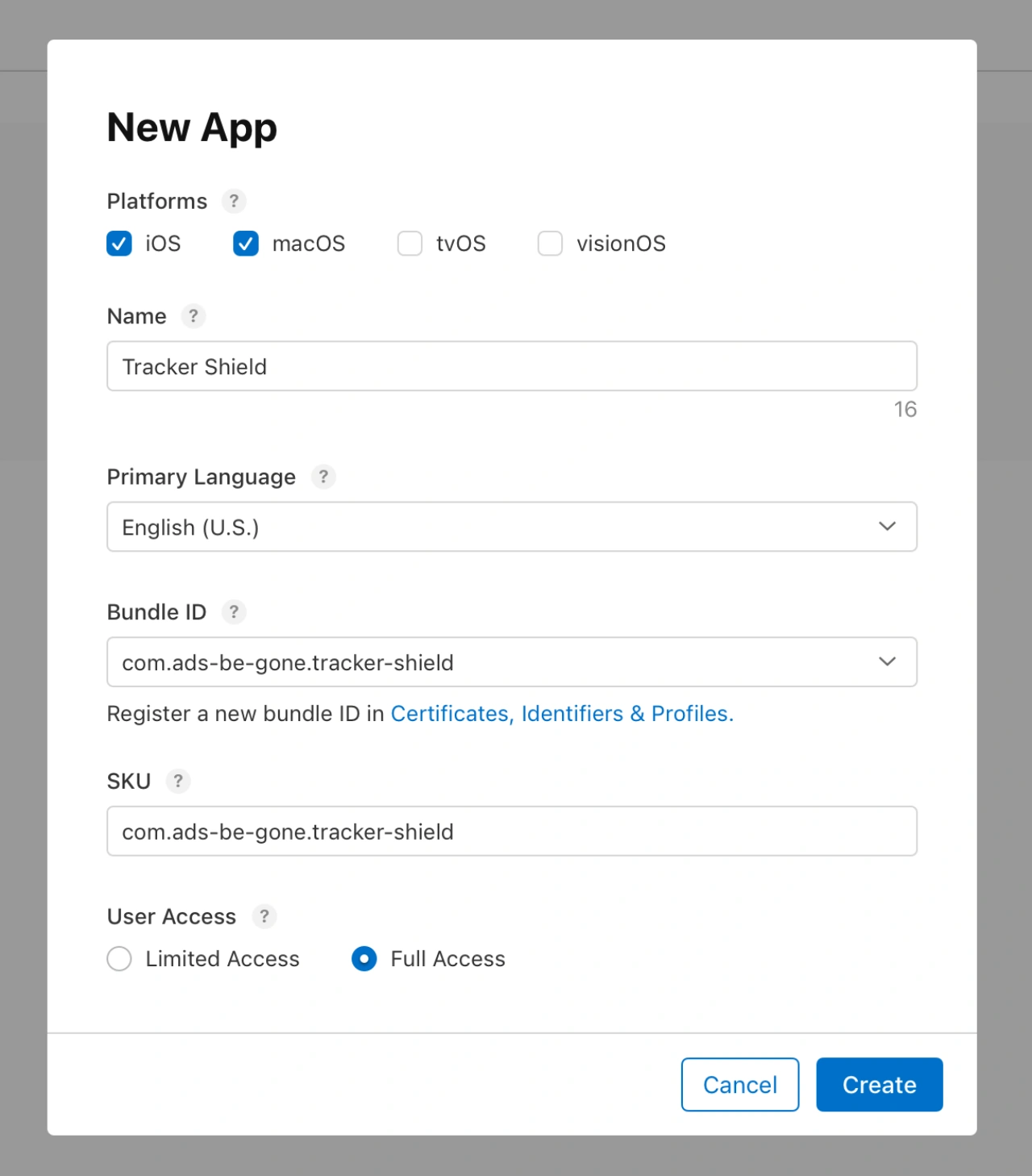Open the Primary Language dropdown
The image size is (1032, 1176).
(x=511, y=527)
